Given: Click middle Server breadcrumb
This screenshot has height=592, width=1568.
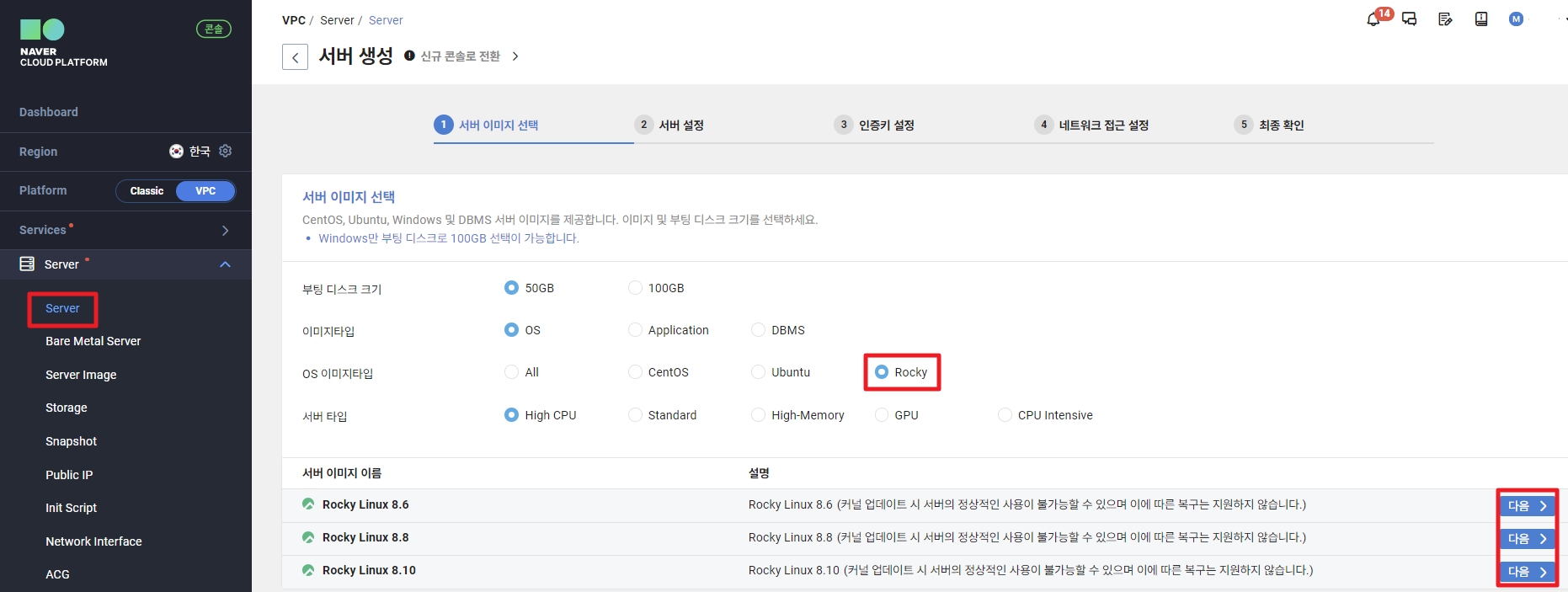Looking at the screenshot, I should pyautogui.click(x=337, y=20).
